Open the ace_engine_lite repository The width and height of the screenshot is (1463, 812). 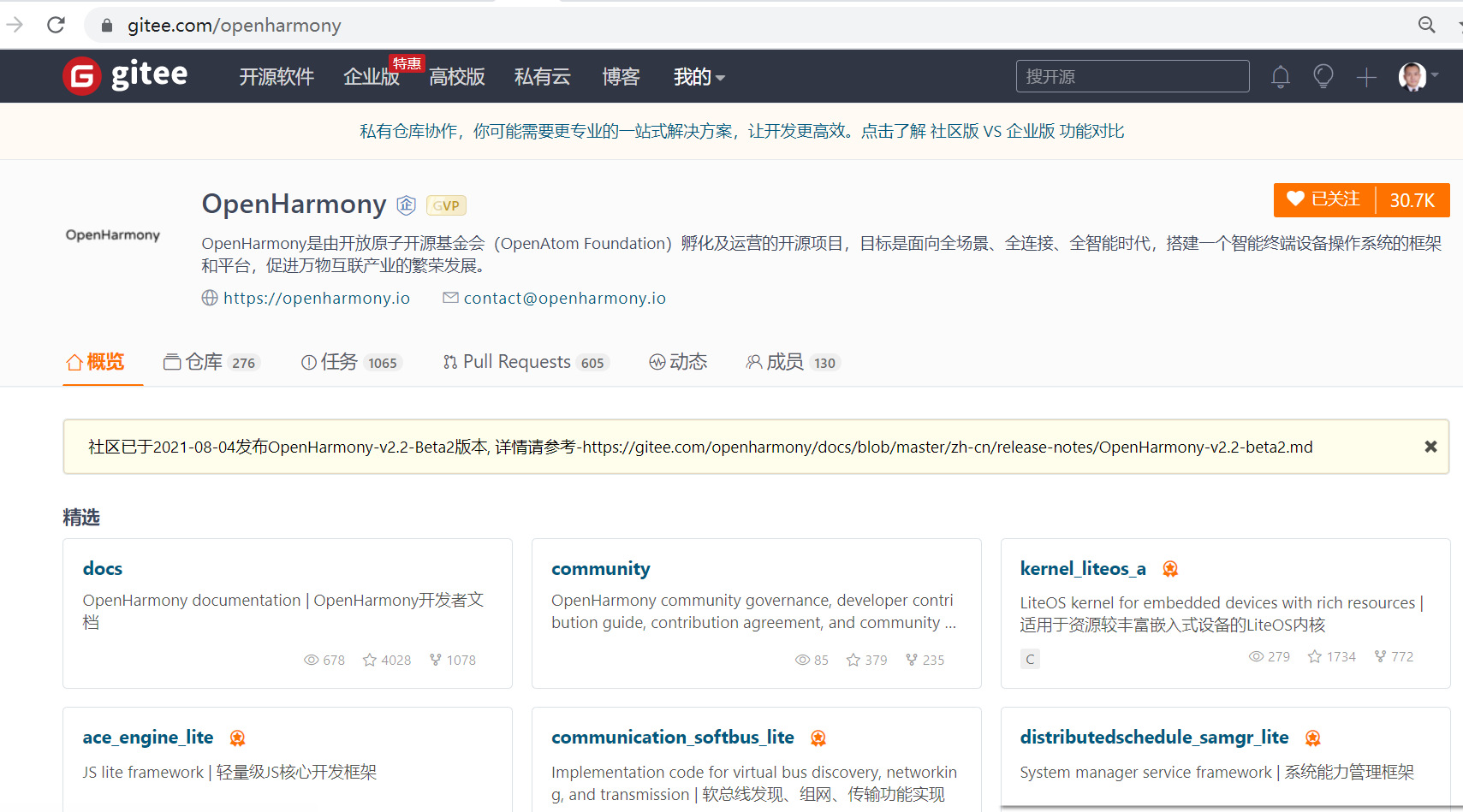tap(148, 737)
